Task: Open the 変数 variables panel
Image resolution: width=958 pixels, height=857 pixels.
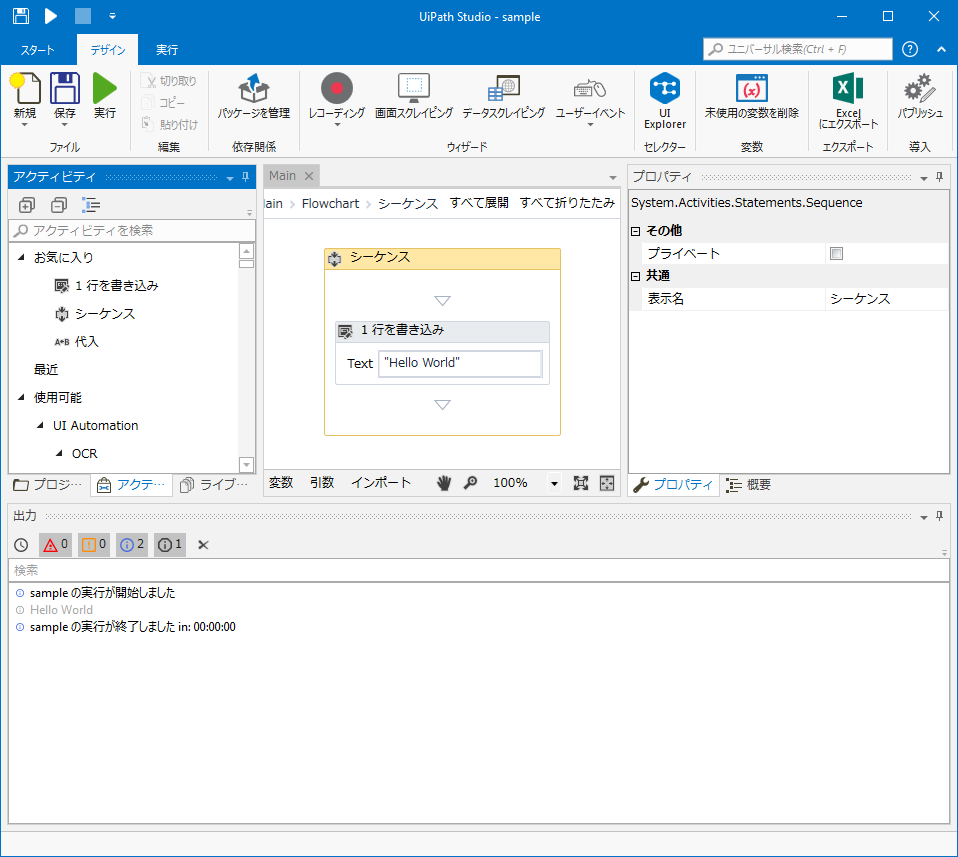Action: coord(281,483)
